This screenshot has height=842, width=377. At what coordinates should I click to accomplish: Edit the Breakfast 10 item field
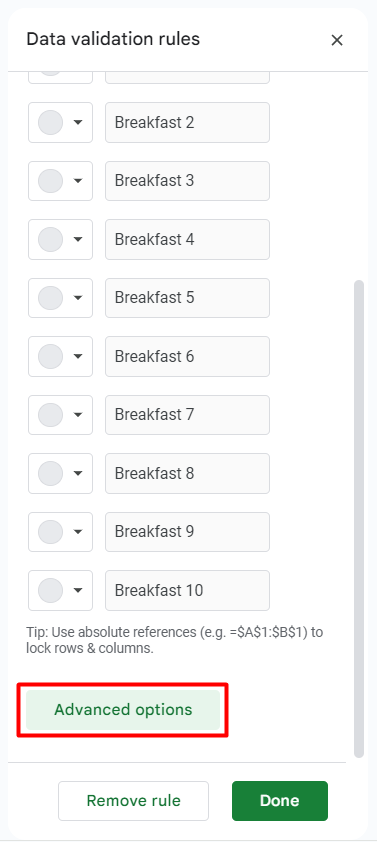click(x=187, y=591)
